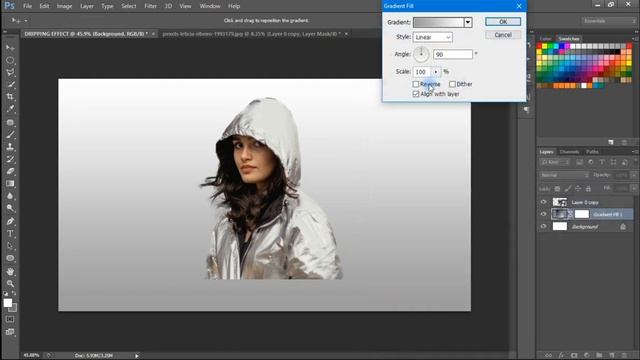This screenshot has width=640, height=360.
Task: Toggle Quick Mask mode in toolbar
Action: (x=10, y=319)
